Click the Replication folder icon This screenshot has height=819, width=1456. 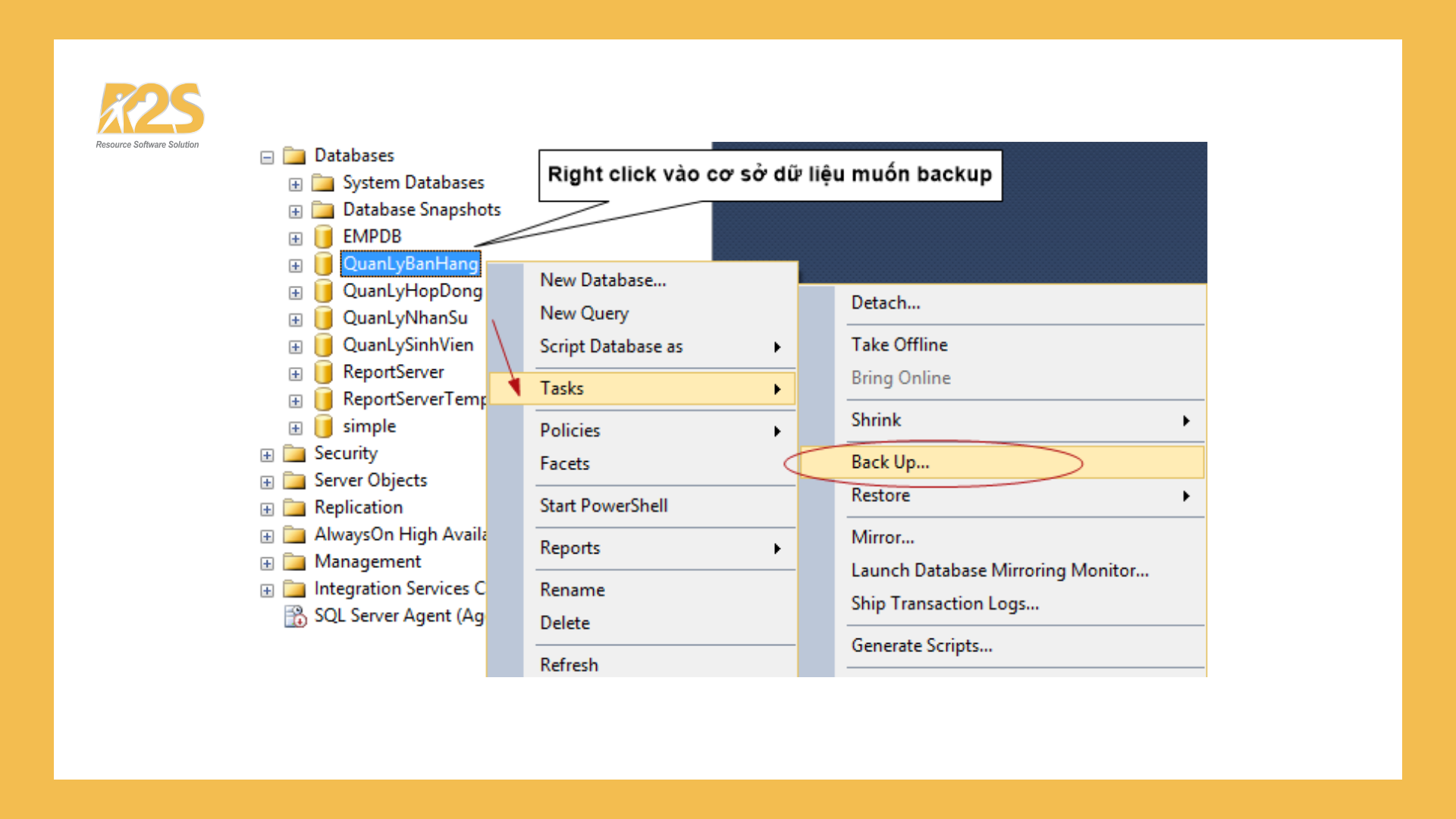(x=294, y=507)
